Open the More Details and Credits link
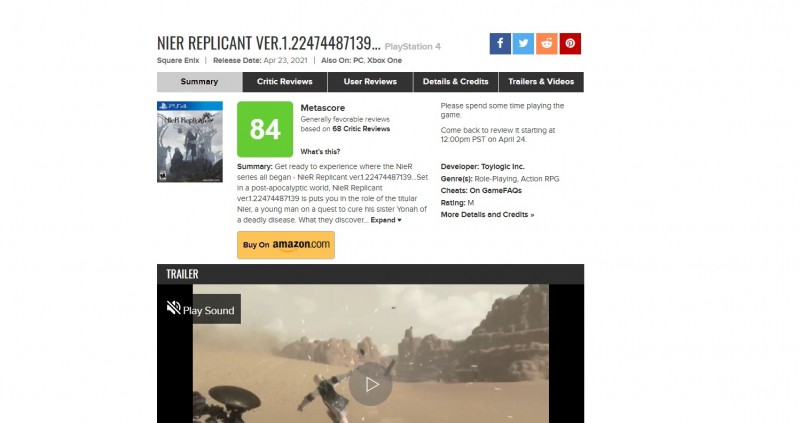This screenshot has height=423, width=800. [487, 215]
